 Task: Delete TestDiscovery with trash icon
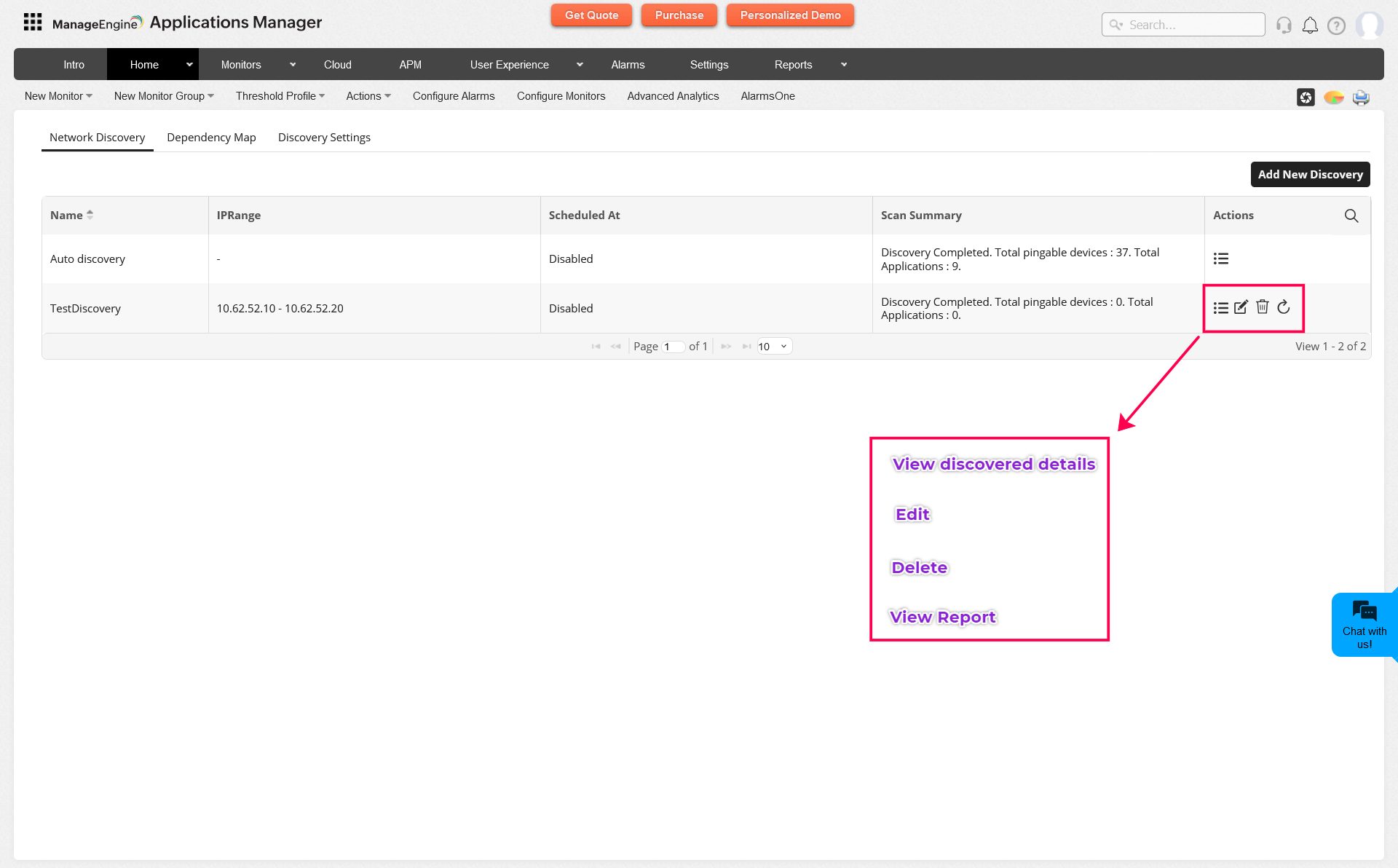click(x=1263, y=307)
